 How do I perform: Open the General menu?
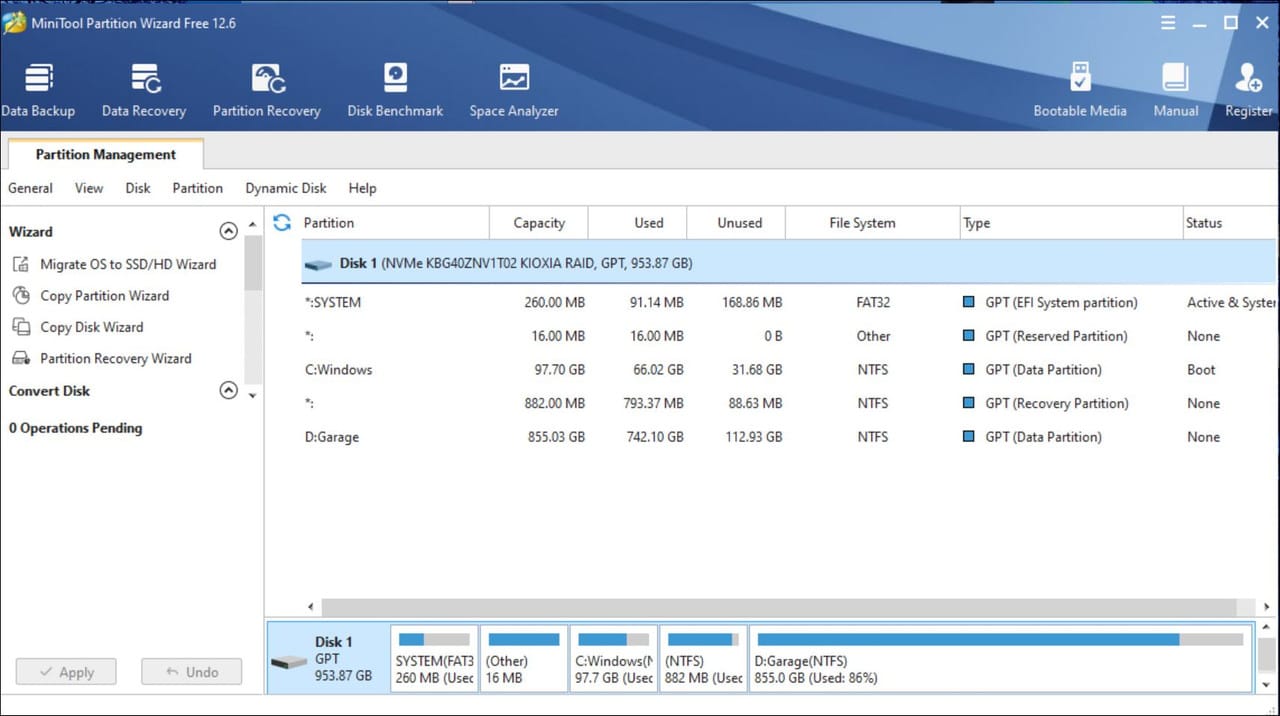(x=31, y=188)
